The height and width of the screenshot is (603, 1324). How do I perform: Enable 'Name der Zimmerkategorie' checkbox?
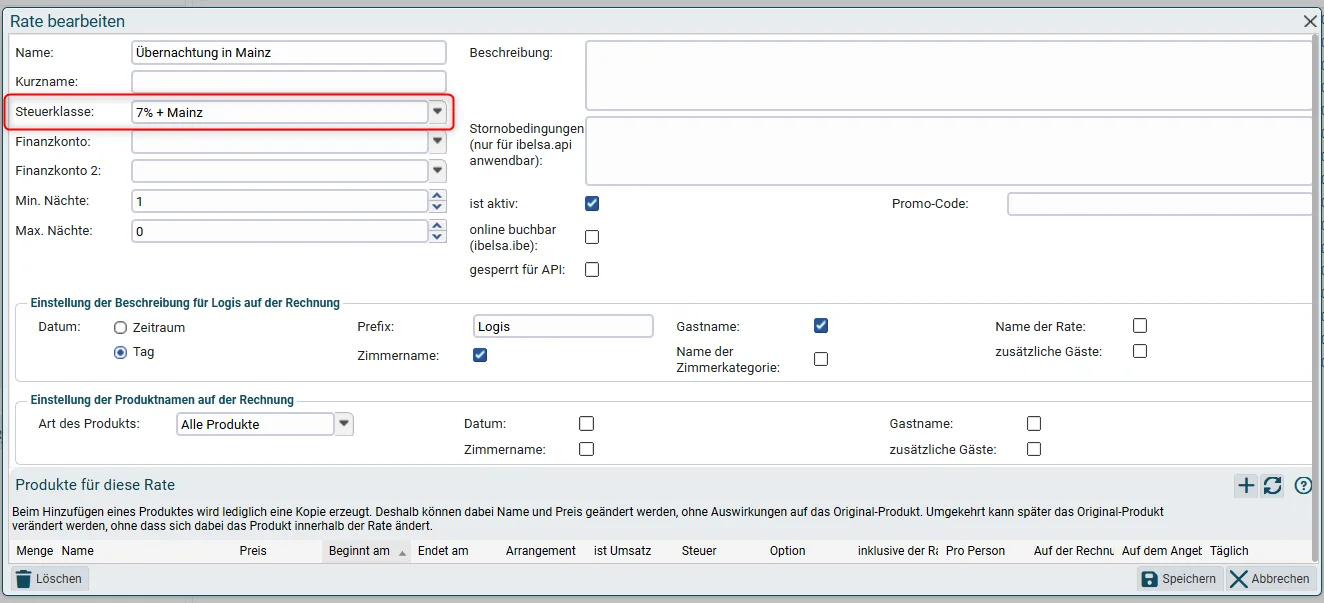(x=821, y=359)
